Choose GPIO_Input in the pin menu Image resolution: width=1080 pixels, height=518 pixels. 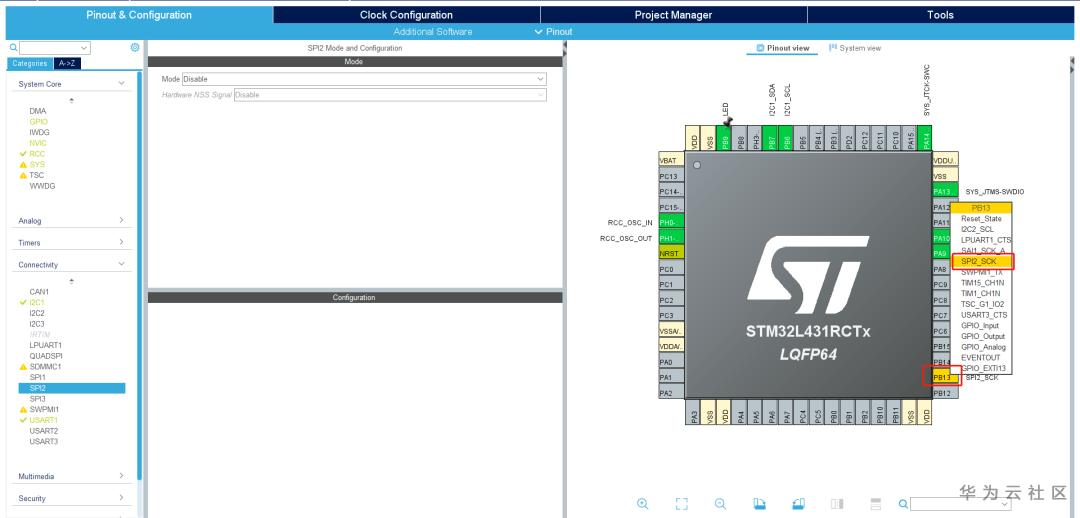(x=982, y=325)
